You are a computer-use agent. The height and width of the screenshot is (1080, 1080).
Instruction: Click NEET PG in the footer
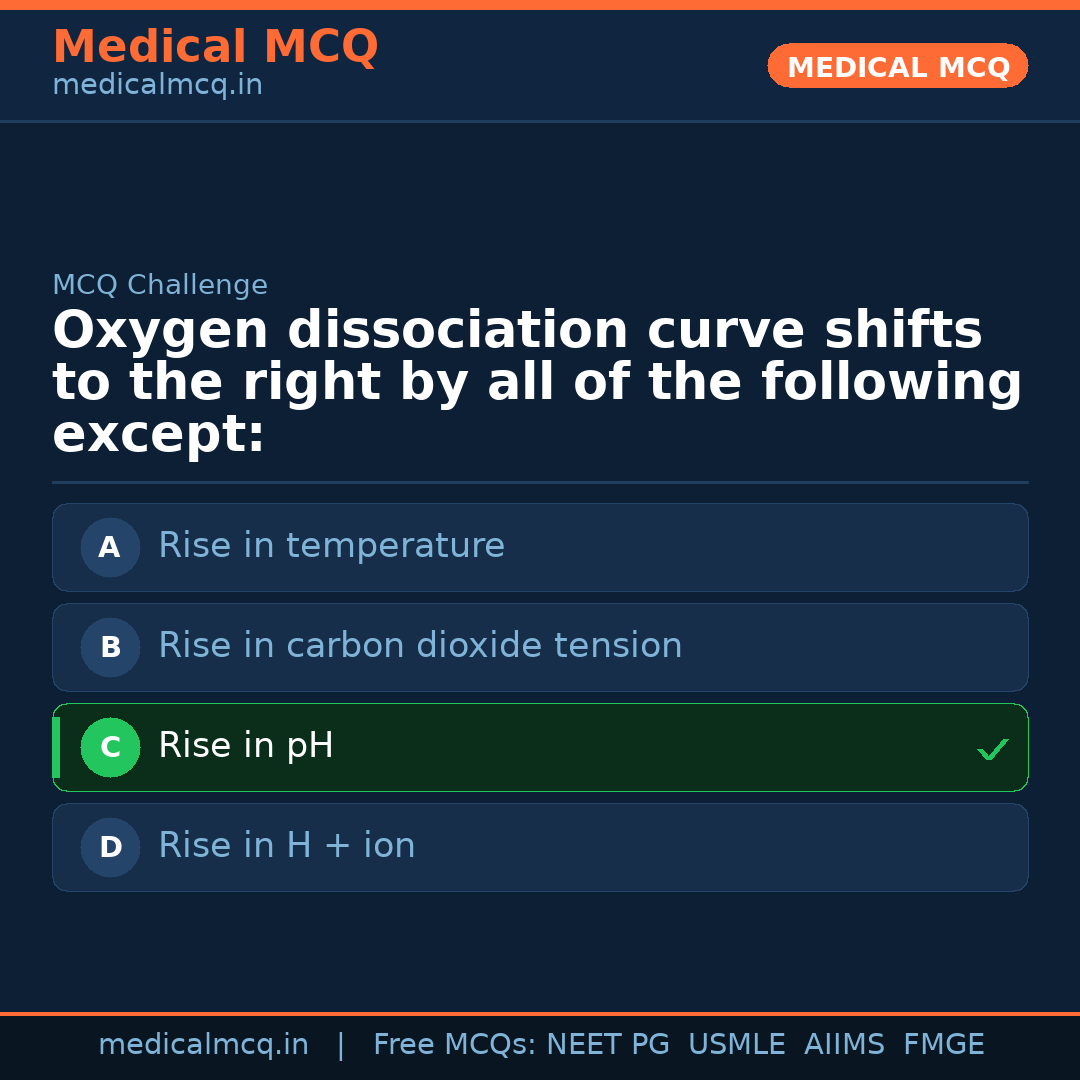608,1045
